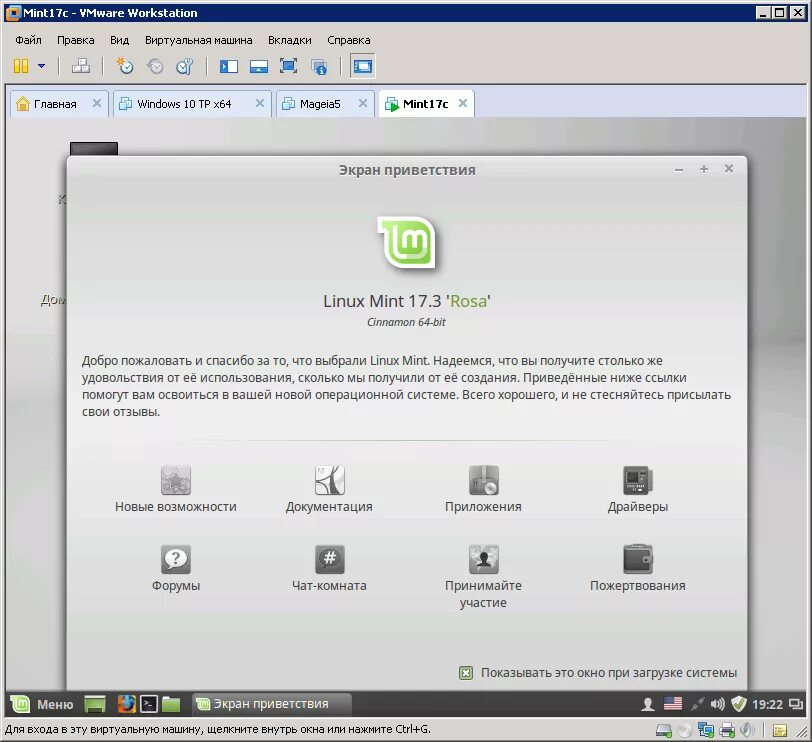Send Ctrl+Alt+Del to the virtual machine
The height and width of the screenshot is (742, 812).
click(x=80, y=66)
